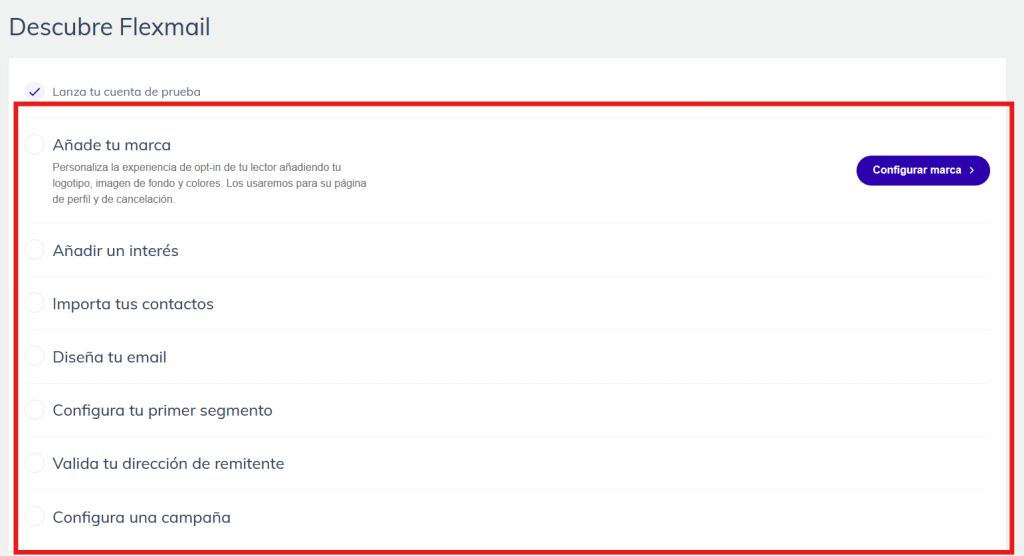The image size is (1024, 556).
Task: Click the checked circle beside Lanza tu cuenta de prueba
Action: click(x=35, y=91)
